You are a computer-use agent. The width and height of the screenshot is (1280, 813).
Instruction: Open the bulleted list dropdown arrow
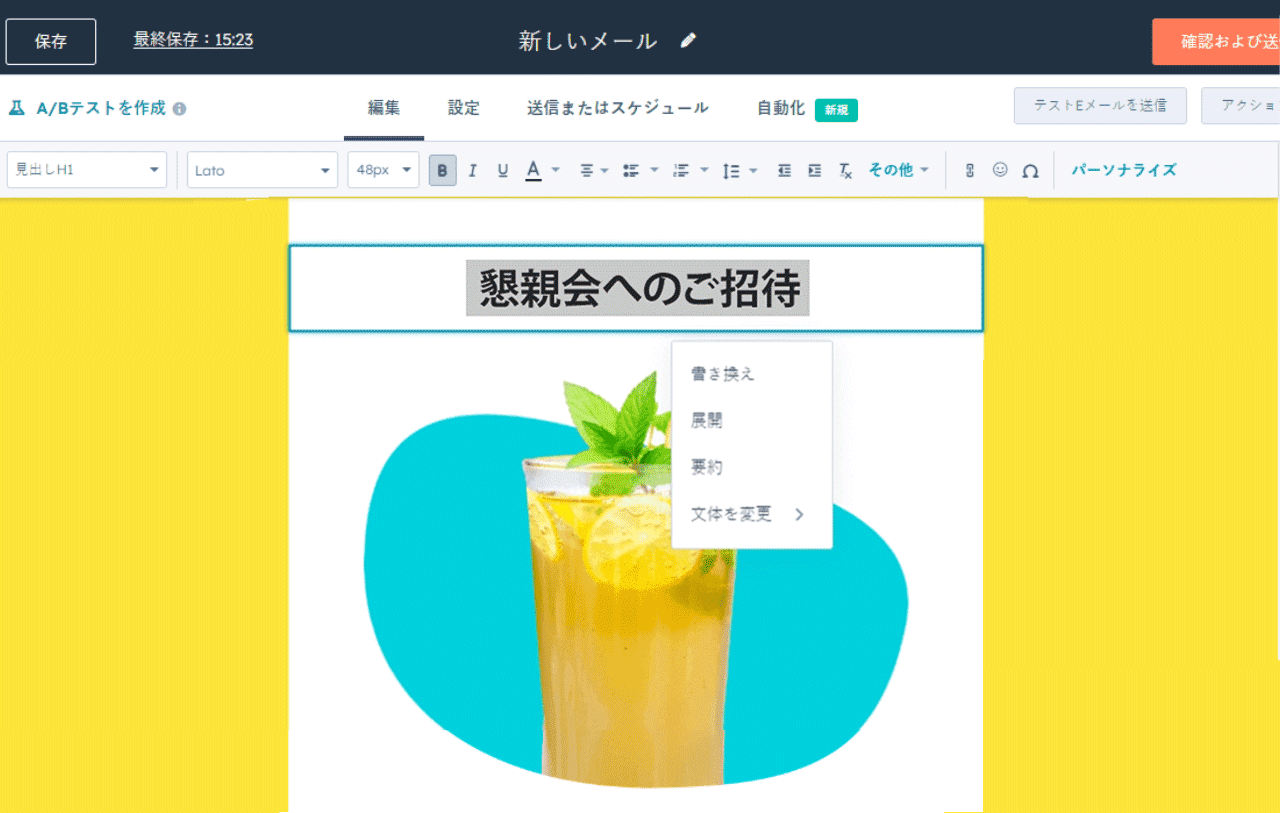(x=654, y=171)
